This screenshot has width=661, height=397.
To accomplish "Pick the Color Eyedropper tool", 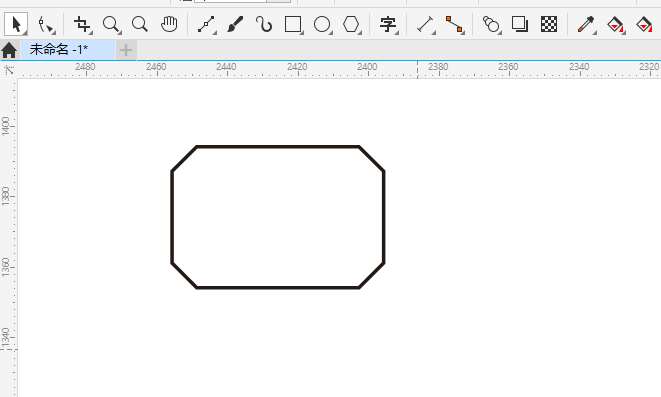I will pos(586,24).
